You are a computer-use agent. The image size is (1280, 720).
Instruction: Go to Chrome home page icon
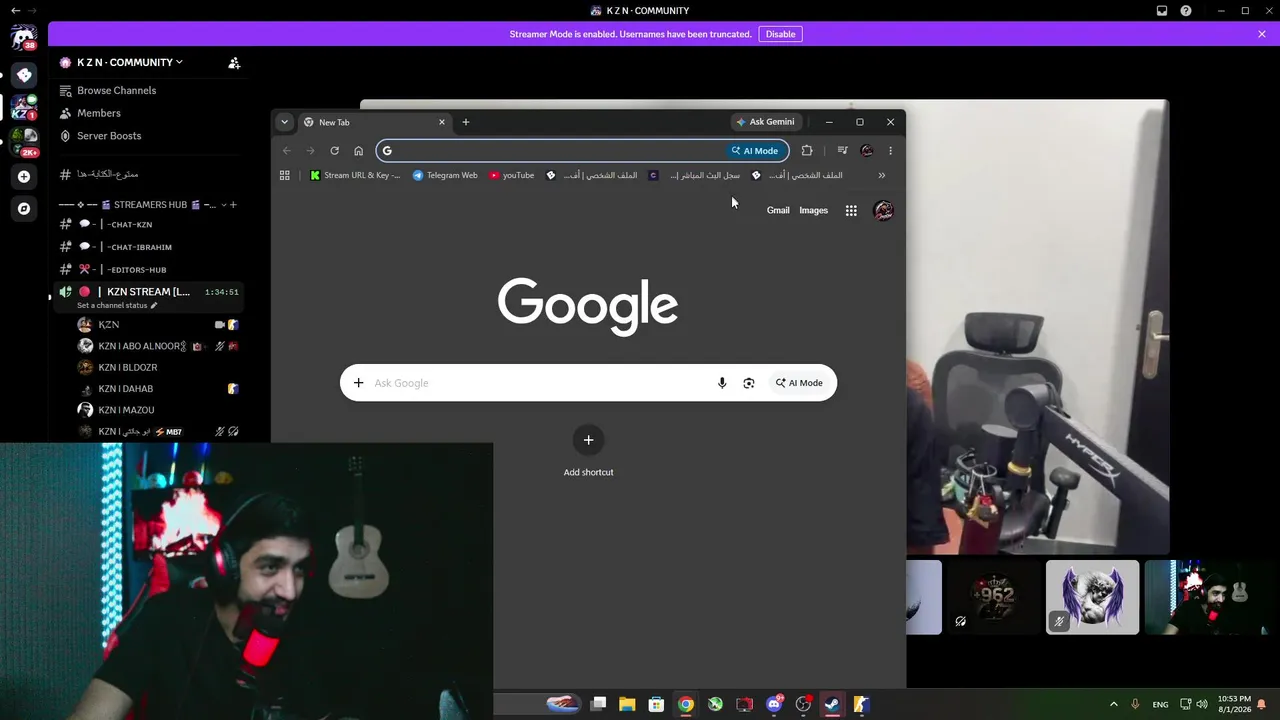click(358, 151)
